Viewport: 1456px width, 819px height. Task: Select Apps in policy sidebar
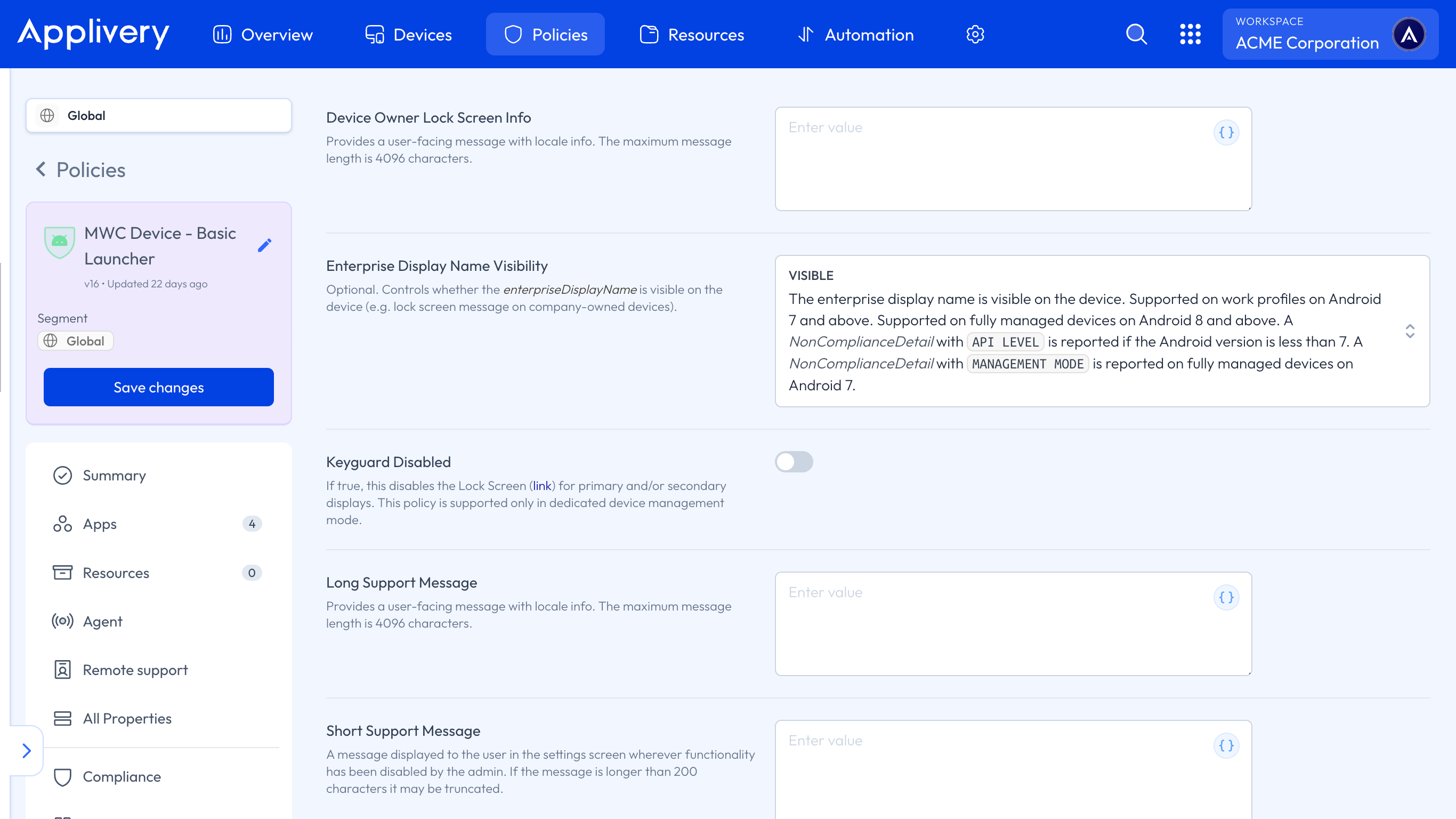(x=100, y=524)
